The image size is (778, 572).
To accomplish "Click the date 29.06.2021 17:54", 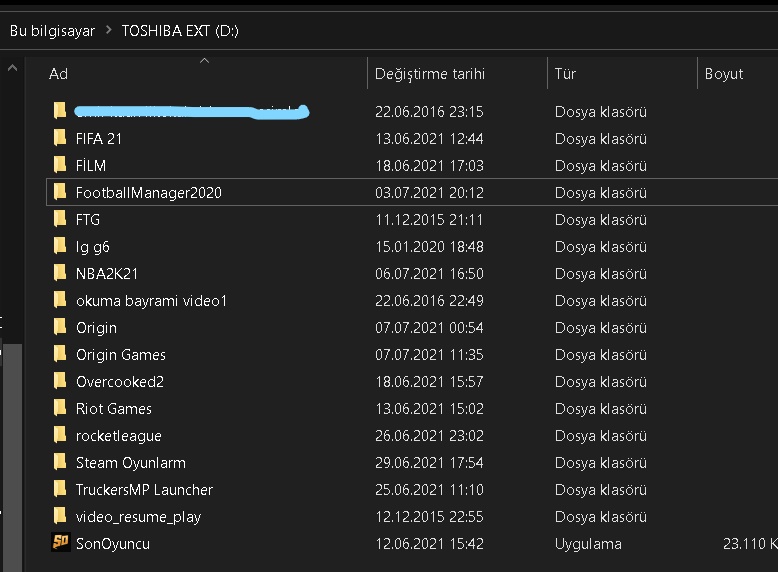I will tap(429, 463).
